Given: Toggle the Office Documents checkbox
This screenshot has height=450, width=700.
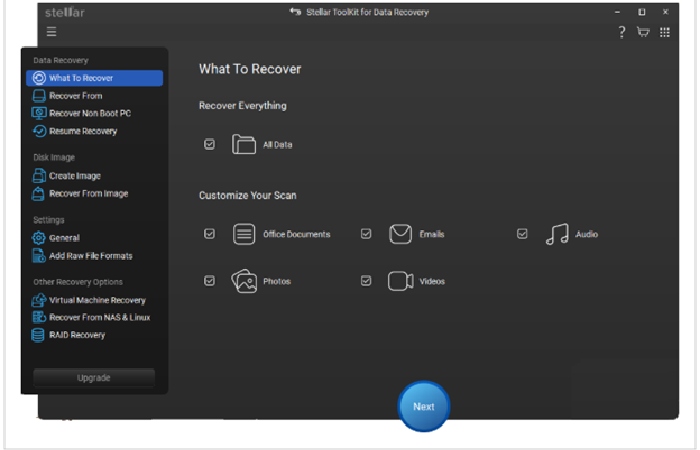Looking at the screenshot, I should (x=209, y=234).
